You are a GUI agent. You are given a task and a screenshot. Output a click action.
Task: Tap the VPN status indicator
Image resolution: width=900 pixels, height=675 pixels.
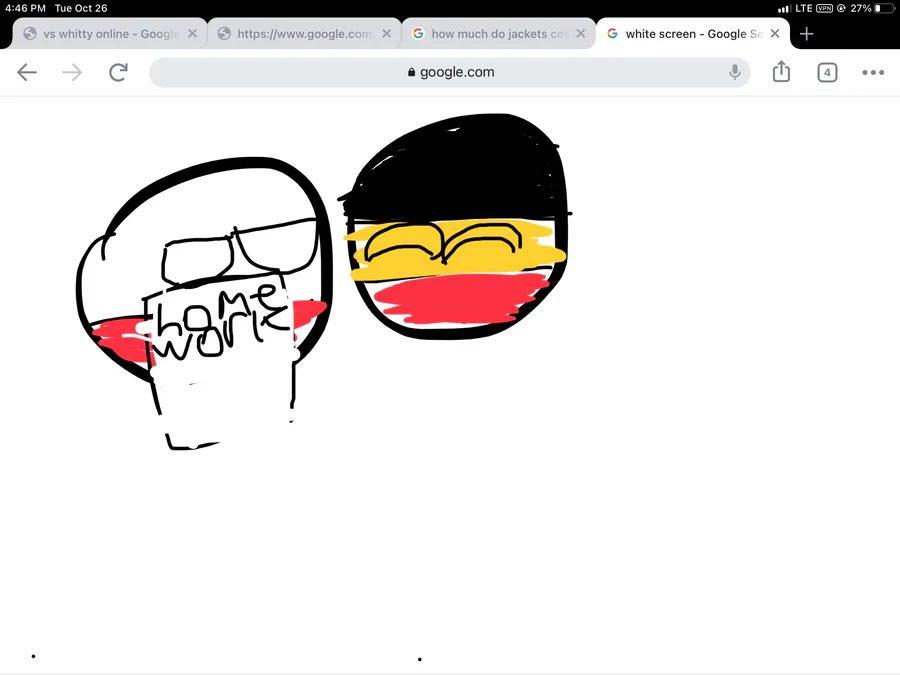825,8
